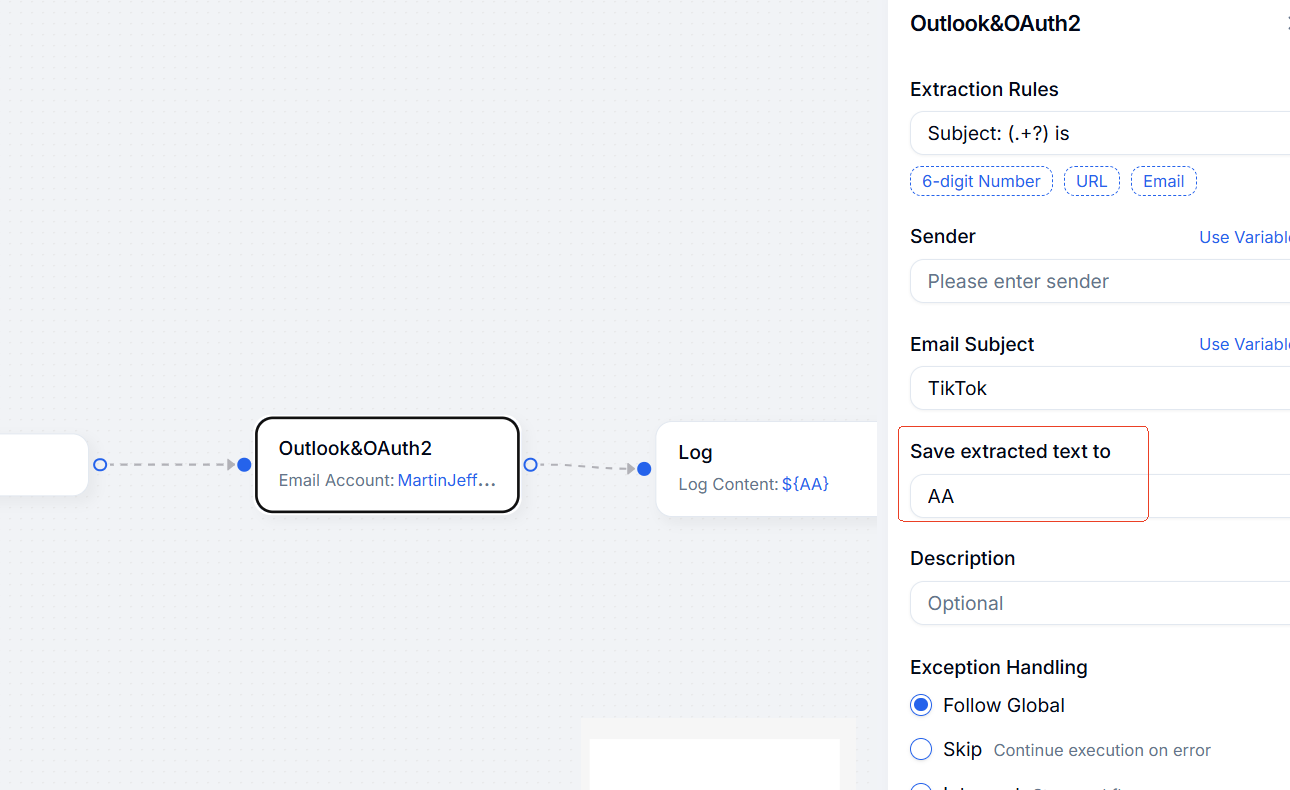Click the MartinJeff email account value

pos(446,480)
